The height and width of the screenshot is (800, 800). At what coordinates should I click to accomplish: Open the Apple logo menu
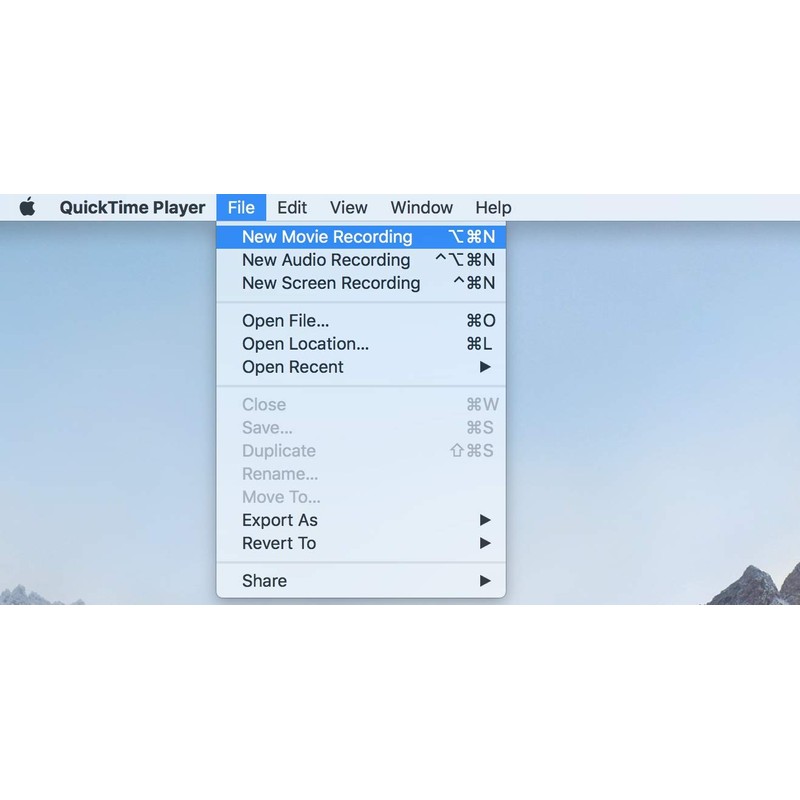coord(28,207)
